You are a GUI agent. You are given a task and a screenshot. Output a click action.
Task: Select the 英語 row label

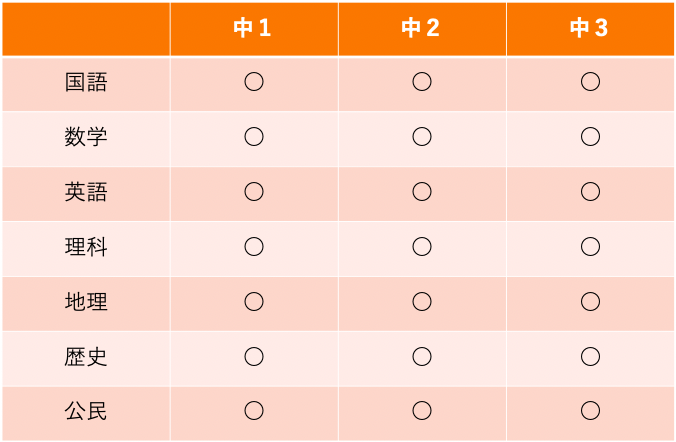pos(86,192)
